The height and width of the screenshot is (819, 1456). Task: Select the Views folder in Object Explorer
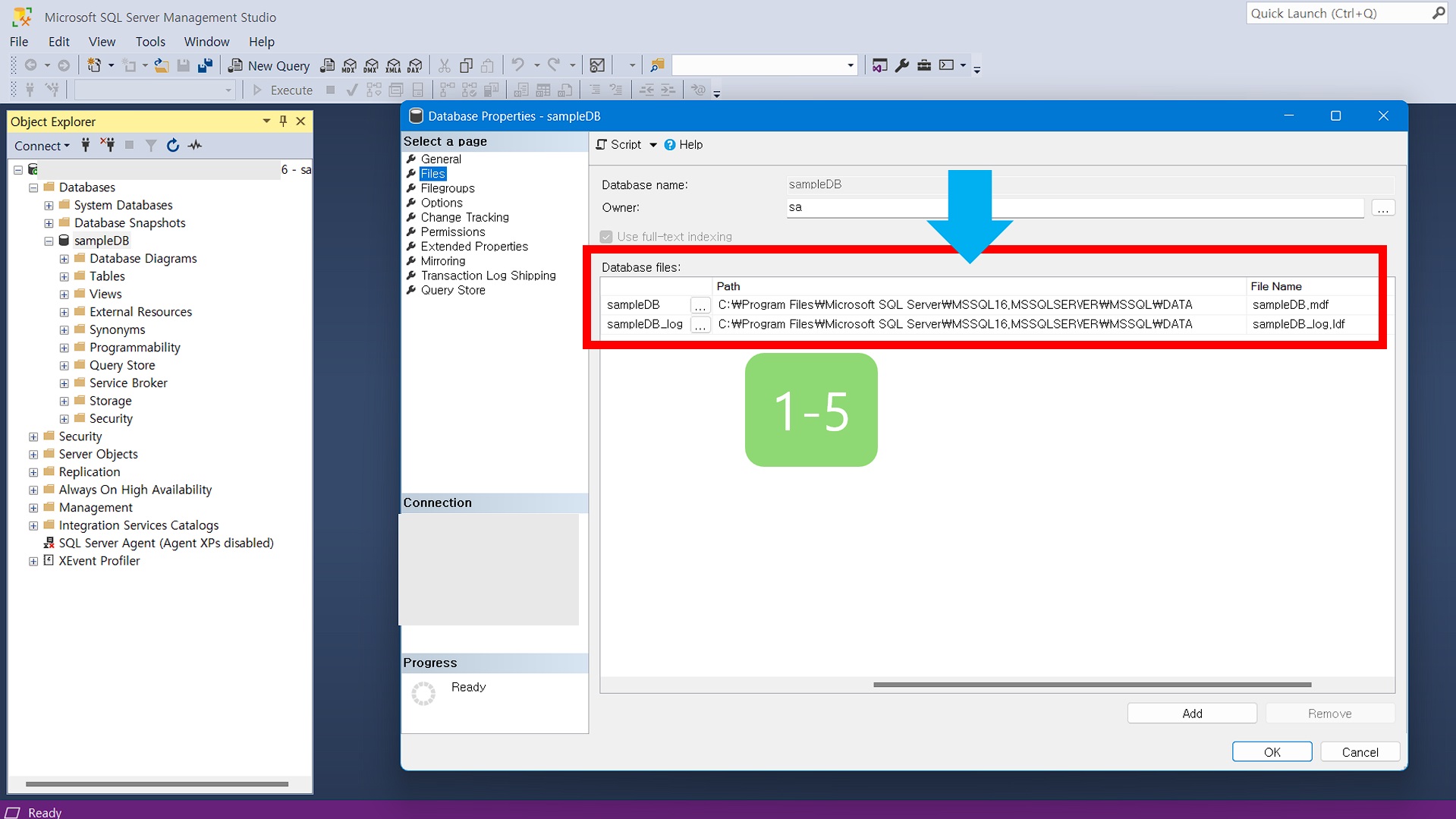click(x=105, y=295)
